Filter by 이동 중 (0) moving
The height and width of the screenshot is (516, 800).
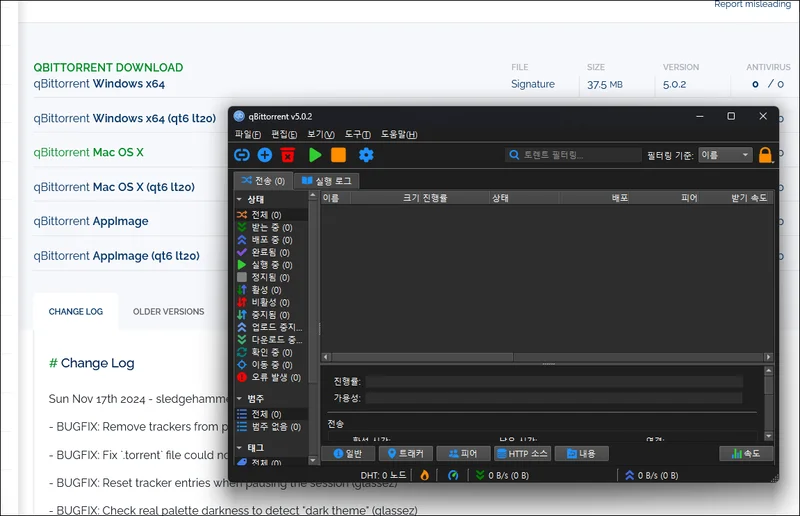click(271, 365)
